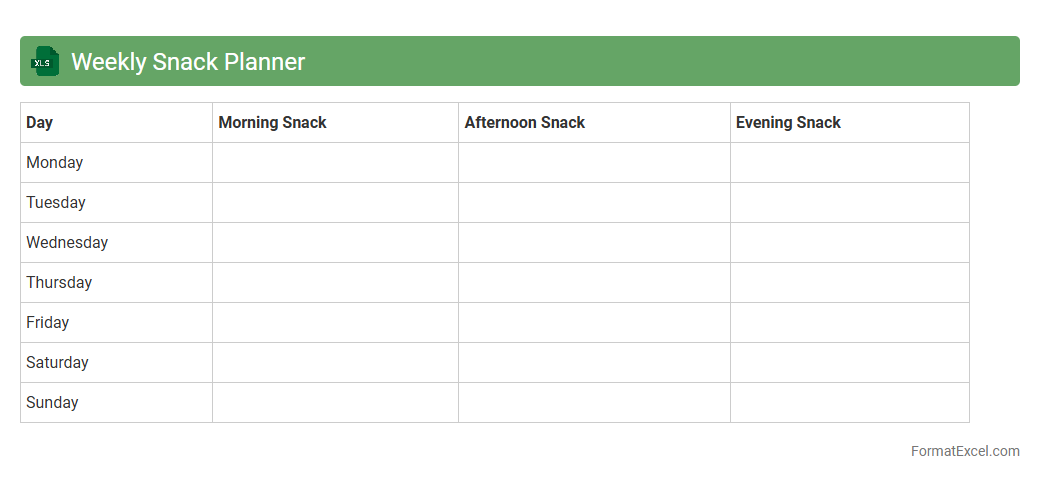Click the Wednesday row label
The width and height of the screenshot is (1040, 480).
coord(67,243)
